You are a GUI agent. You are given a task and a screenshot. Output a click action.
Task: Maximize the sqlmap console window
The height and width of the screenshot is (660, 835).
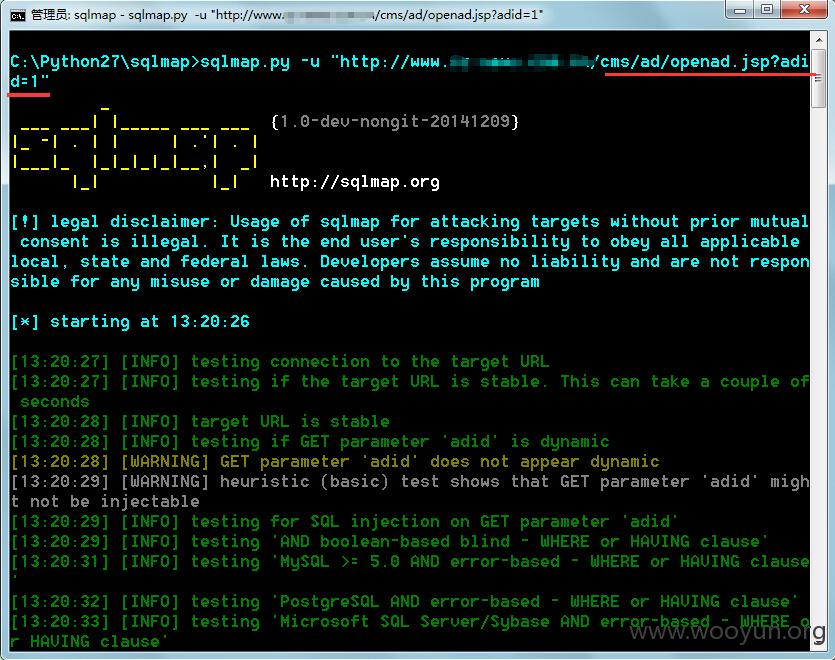(767, 9)
